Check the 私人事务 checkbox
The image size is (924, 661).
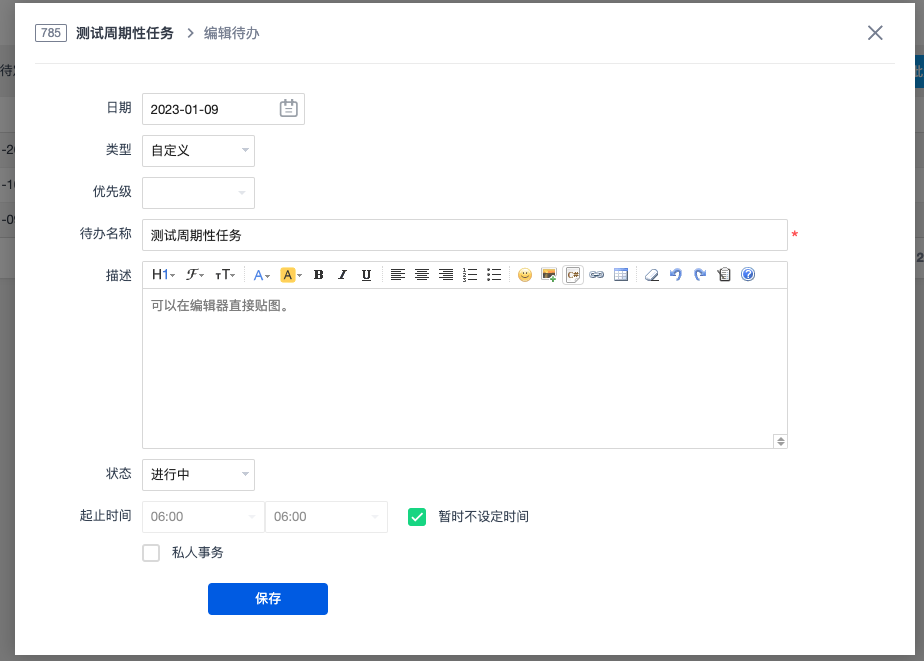pyautogui.click(x=151, y=553)
